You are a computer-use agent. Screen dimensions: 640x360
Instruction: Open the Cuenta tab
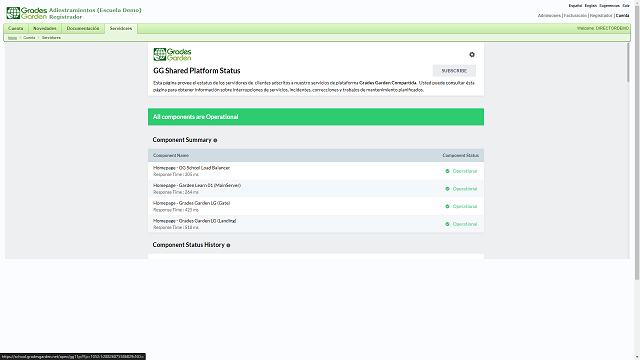pos(16,29)
